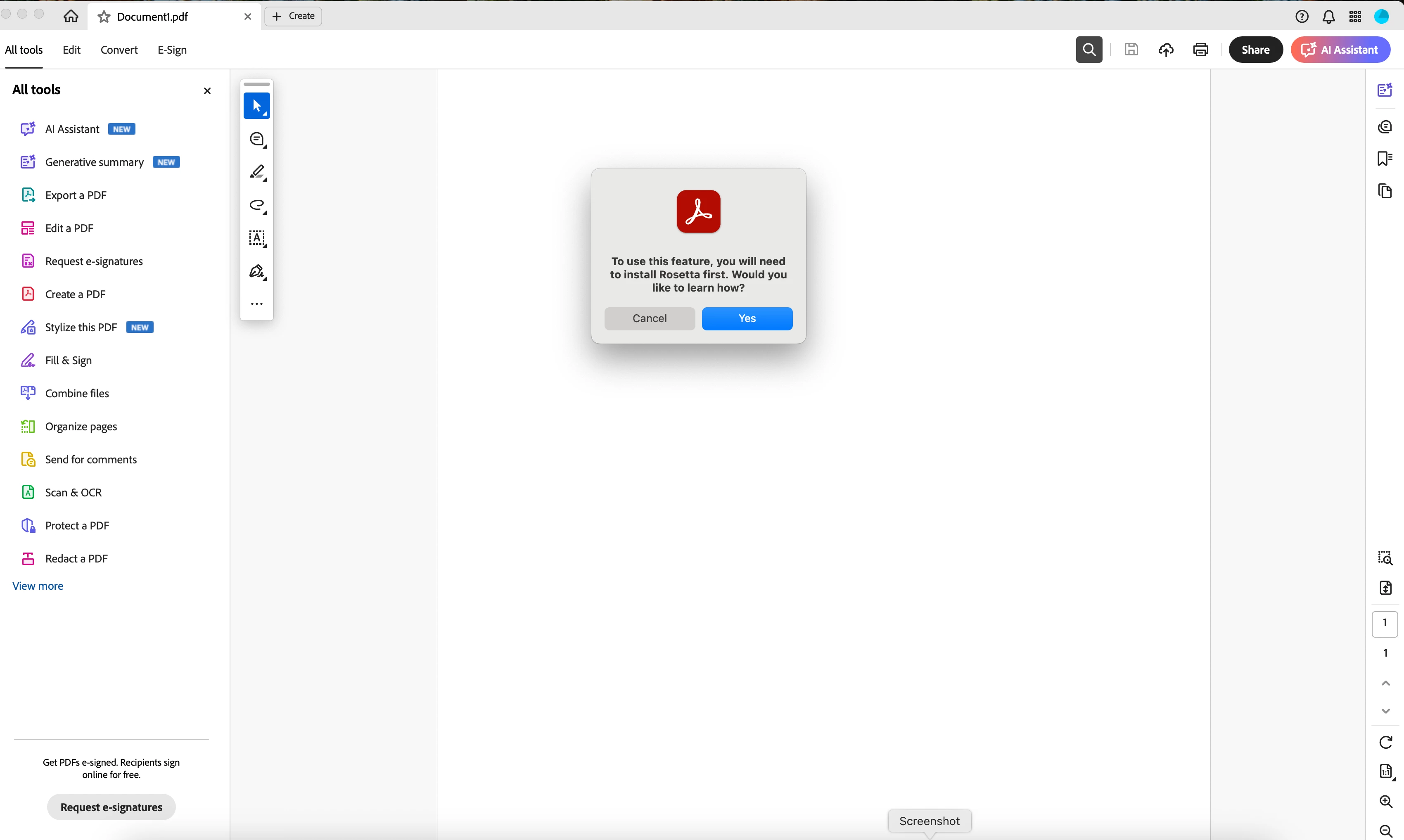
Task: Click the current page number field
Action: (1384, 623)
